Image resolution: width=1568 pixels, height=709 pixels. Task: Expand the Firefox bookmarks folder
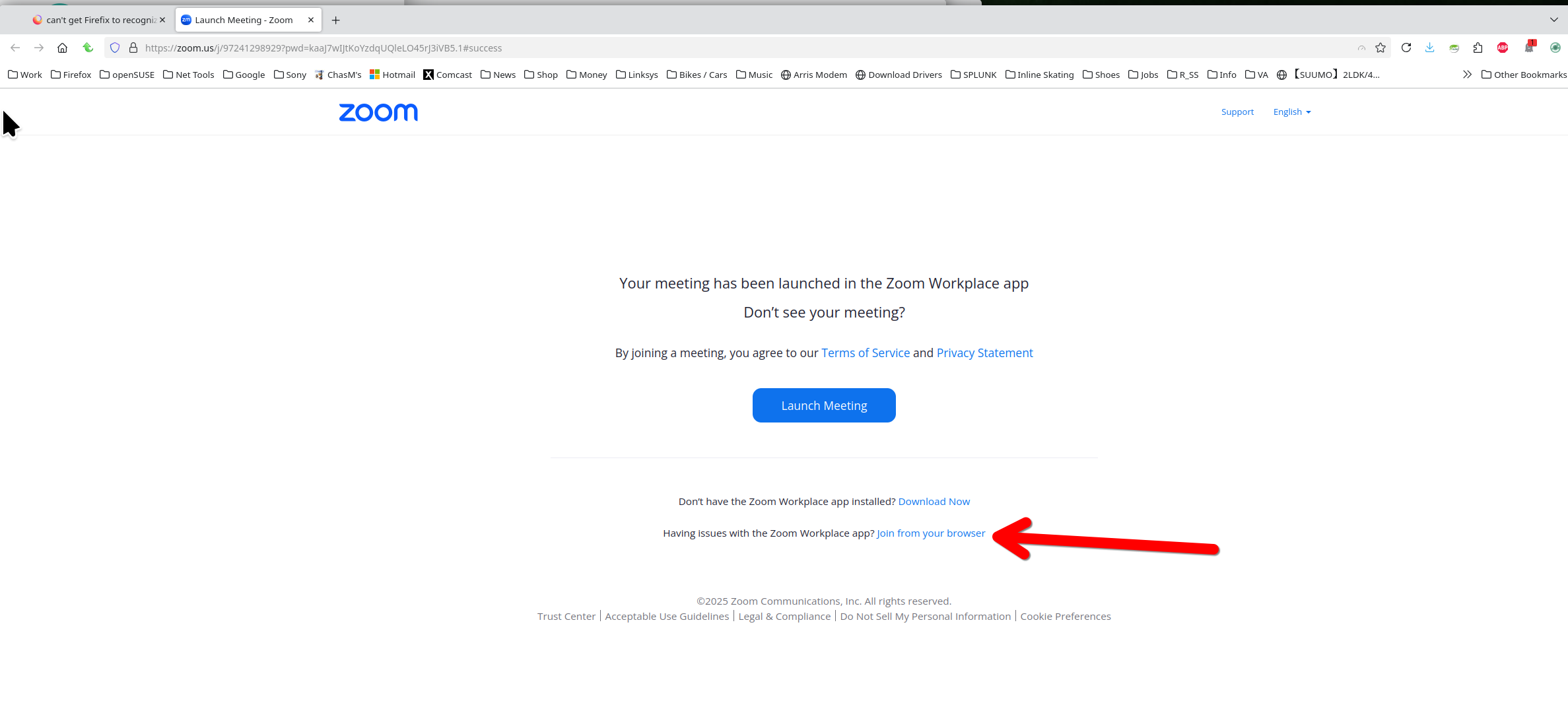(x=71, y=75)
